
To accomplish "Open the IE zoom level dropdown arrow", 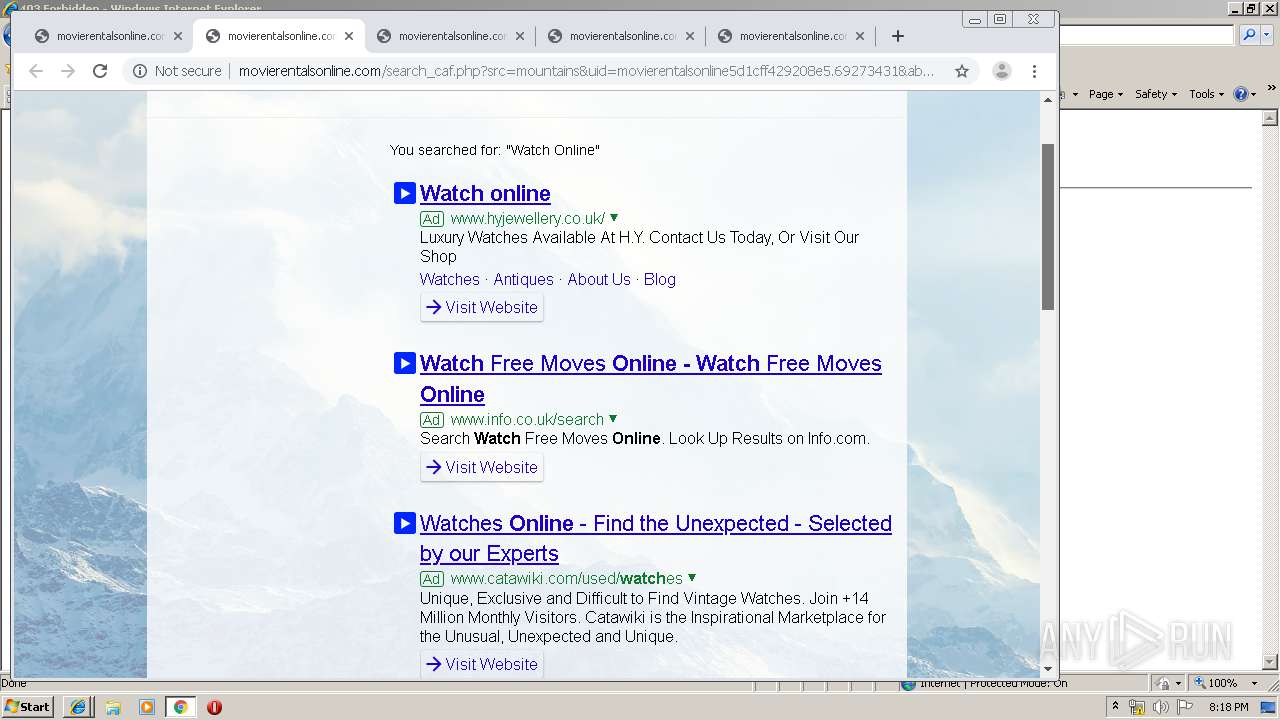I will click(1254, 683).
